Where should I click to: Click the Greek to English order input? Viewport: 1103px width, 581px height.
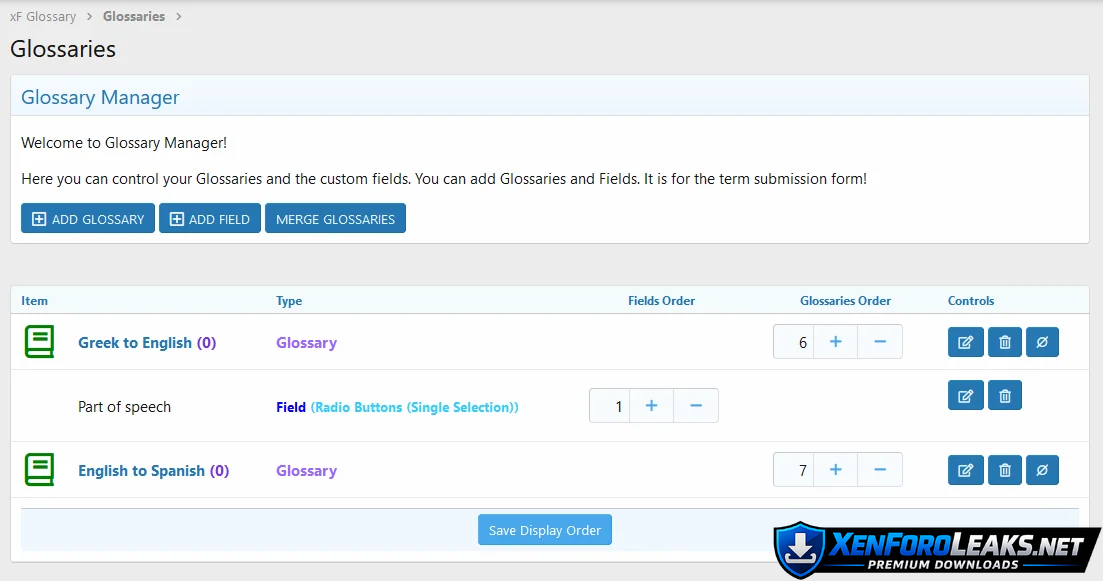(794, 342)
